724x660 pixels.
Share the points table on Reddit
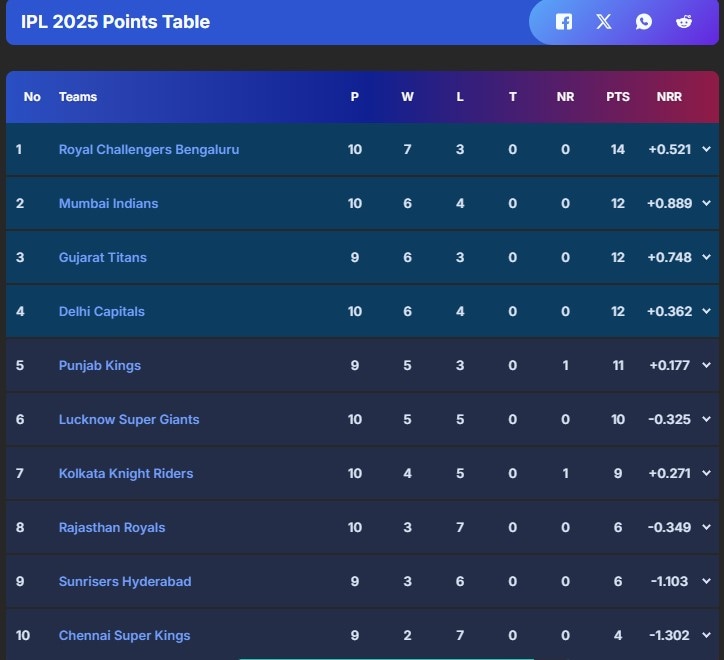(x=684, y=21)
